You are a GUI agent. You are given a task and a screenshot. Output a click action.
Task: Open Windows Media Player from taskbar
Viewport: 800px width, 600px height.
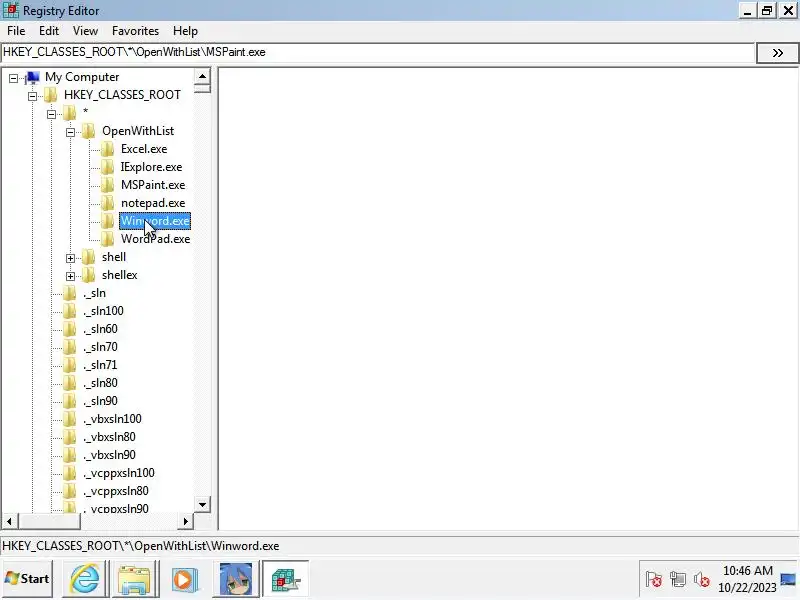point(184,579)
